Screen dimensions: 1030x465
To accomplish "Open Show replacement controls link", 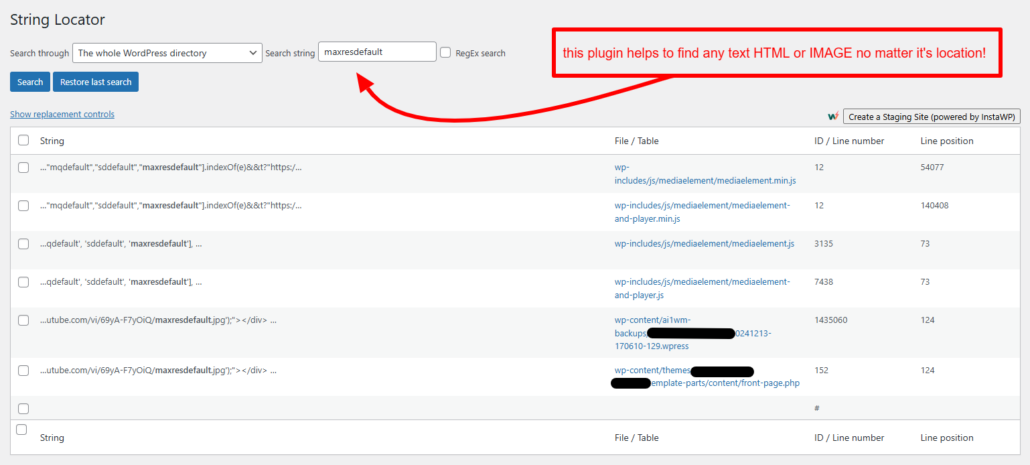I will [62, 114].
